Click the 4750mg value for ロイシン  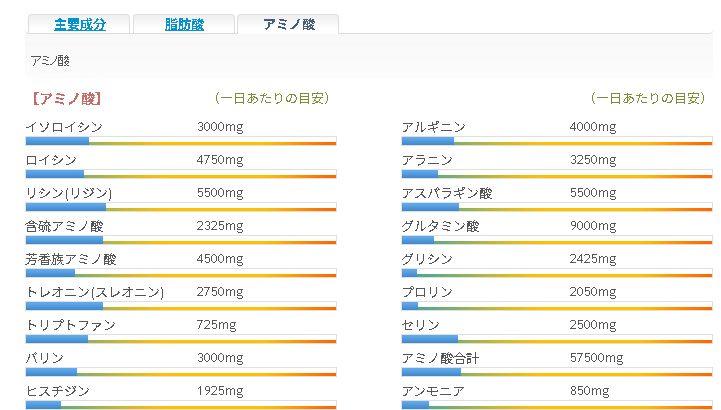pos(220,160)
